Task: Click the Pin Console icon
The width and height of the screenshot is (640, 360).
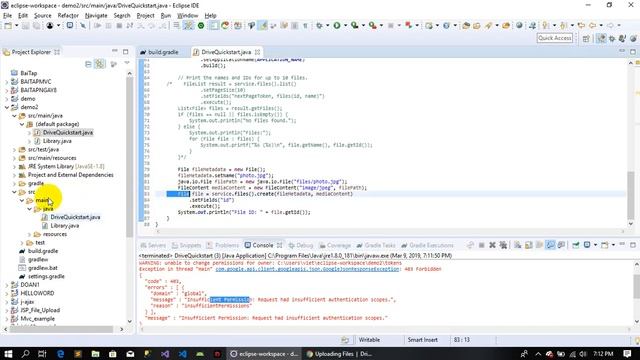Action: tap(576, 245)
